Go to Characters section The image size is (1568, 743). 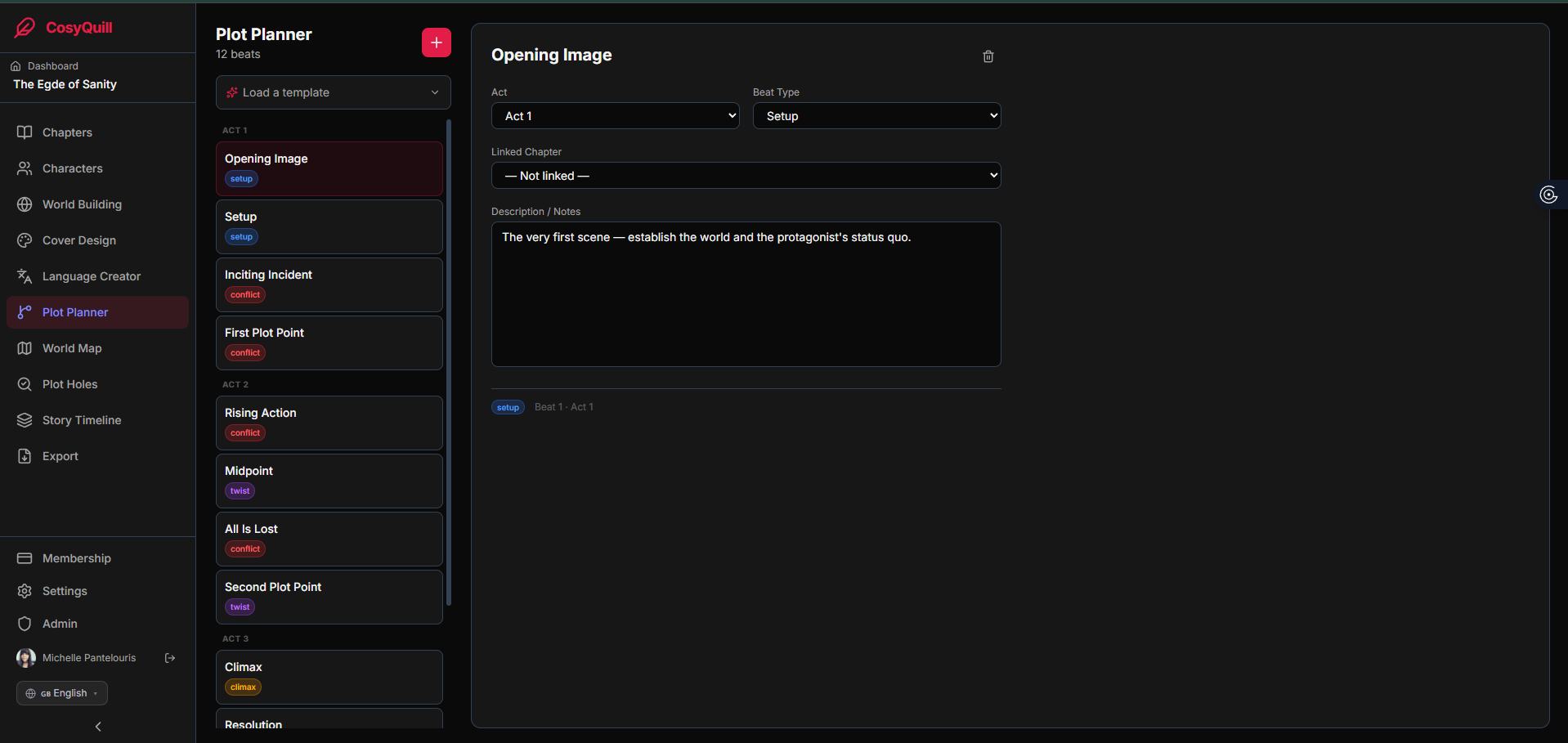98,168
